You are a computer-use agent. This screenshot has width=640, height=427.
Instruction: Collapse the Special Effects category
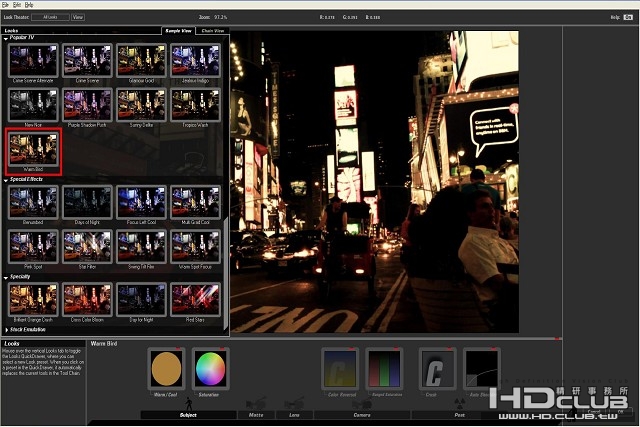click(x=6, y=180)
